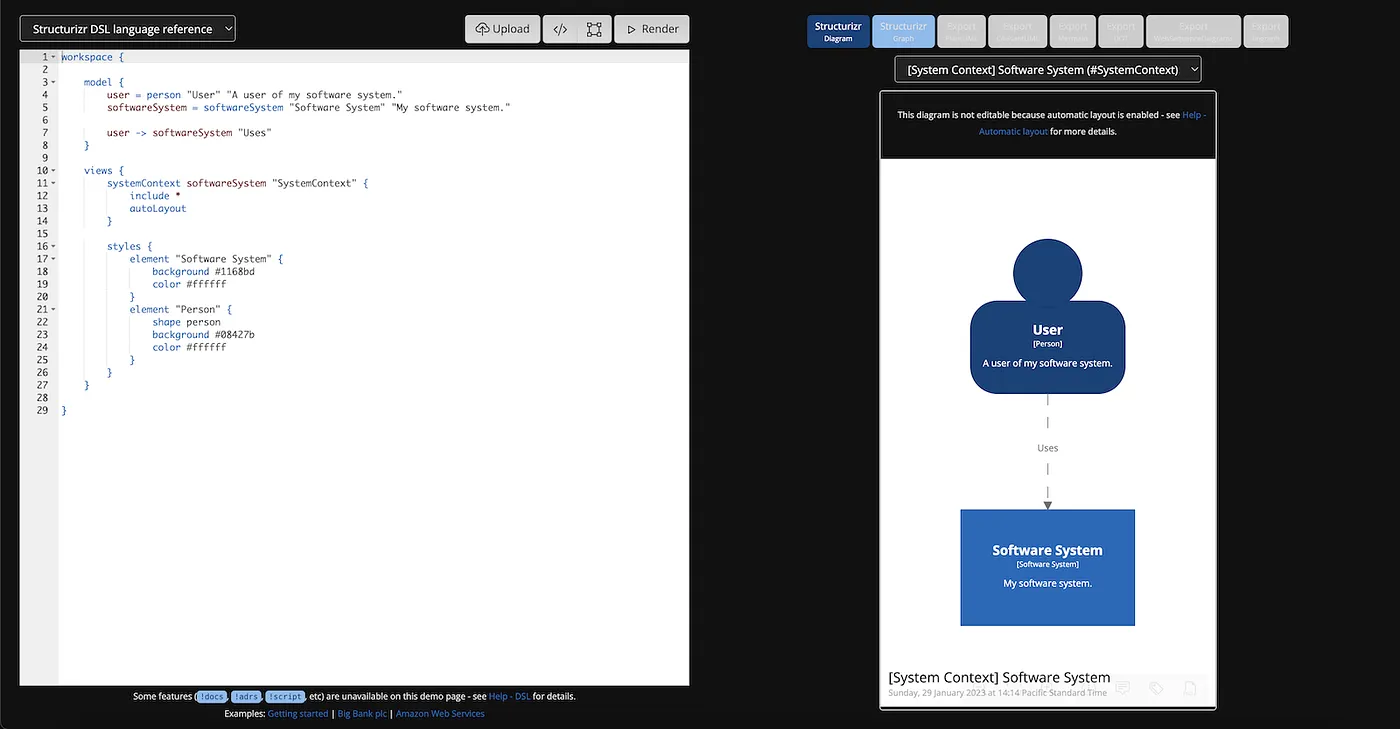The image size is (1400, 729).
Task: Collapse the systemContext block on line 11
Action: (54, 183)
